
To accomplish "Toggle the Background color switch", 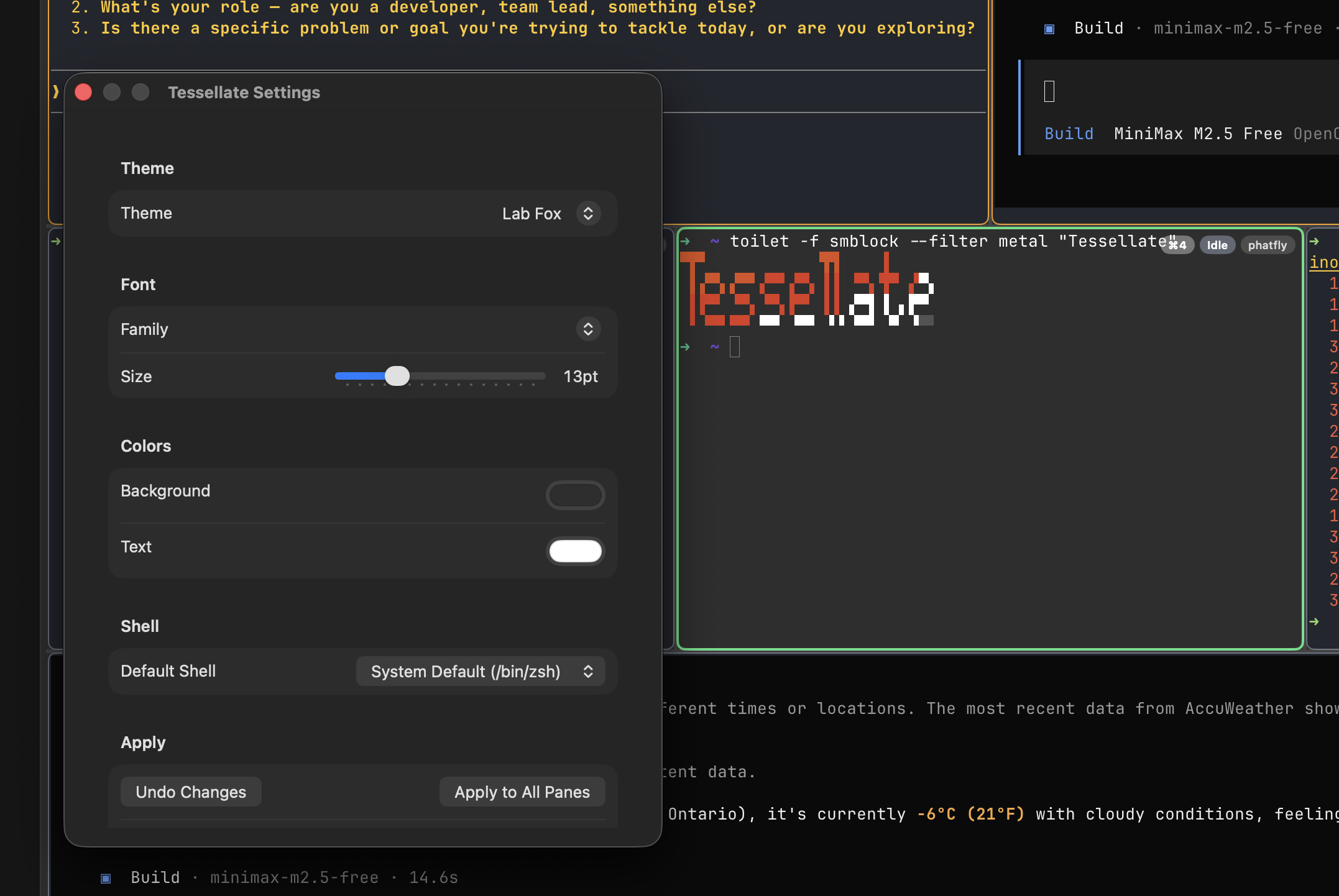I will [x=575, y=495].
